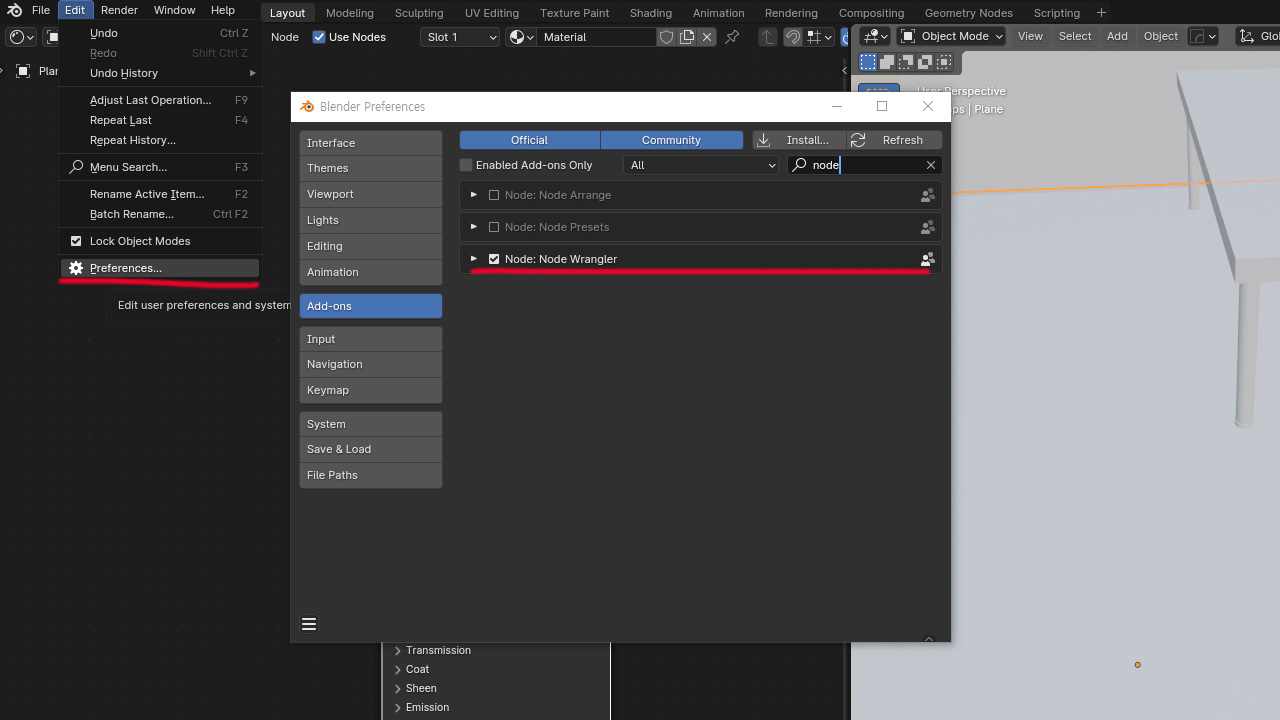Select the intersect selection mode icon
Screen dimensions: 1280x720
[x=944, y=62]
